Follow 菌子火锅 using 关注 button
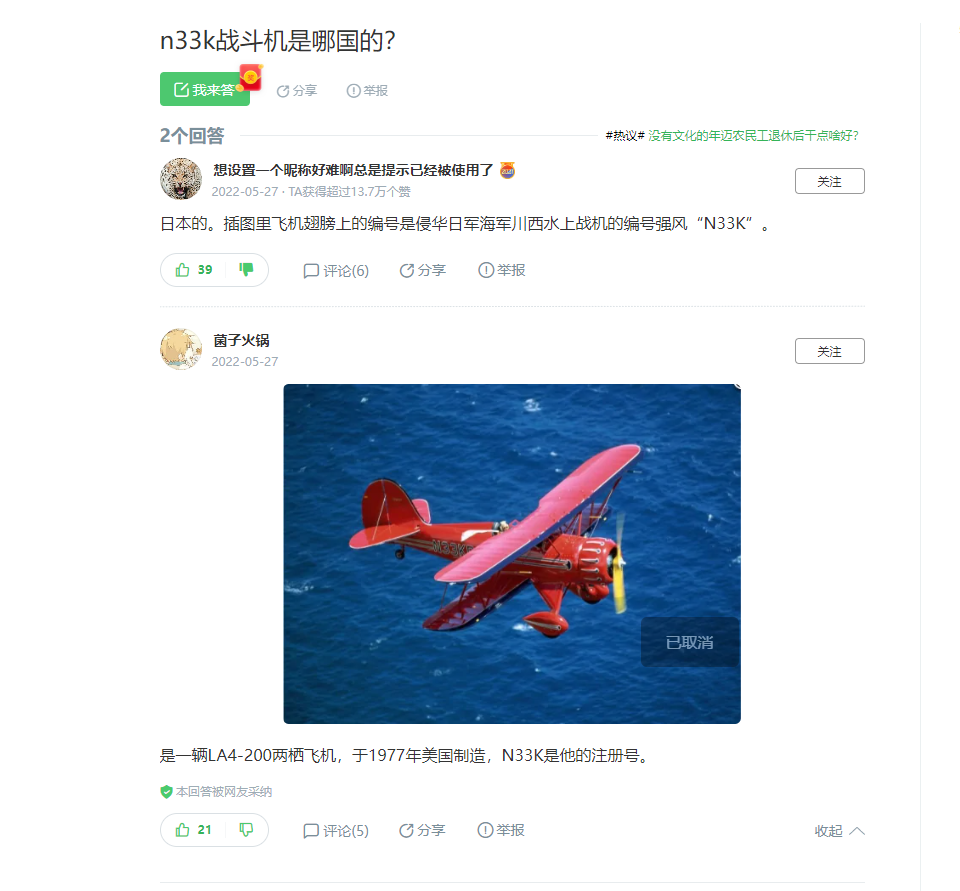The image size is (960, 891). (830, 351)
